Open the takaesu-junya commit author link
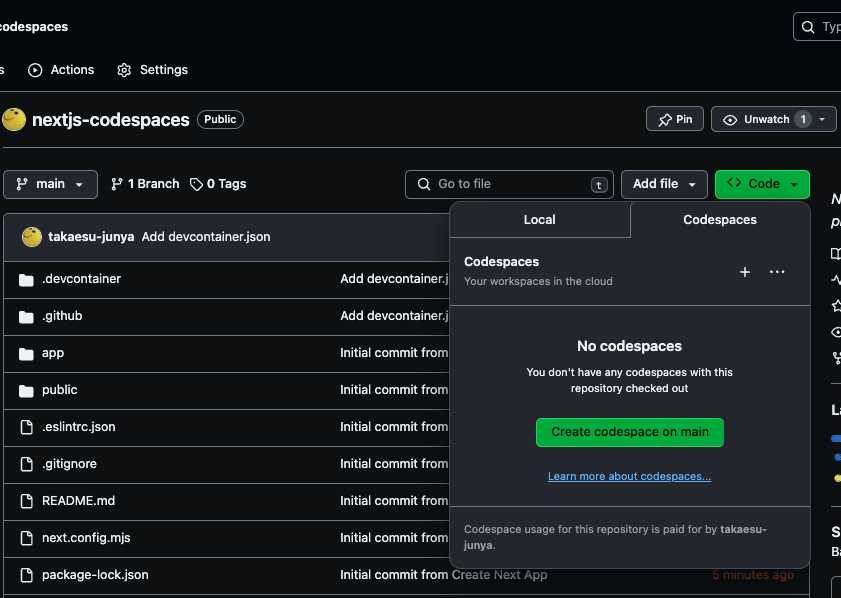This screenshot has width=841, height=598. 91,237
